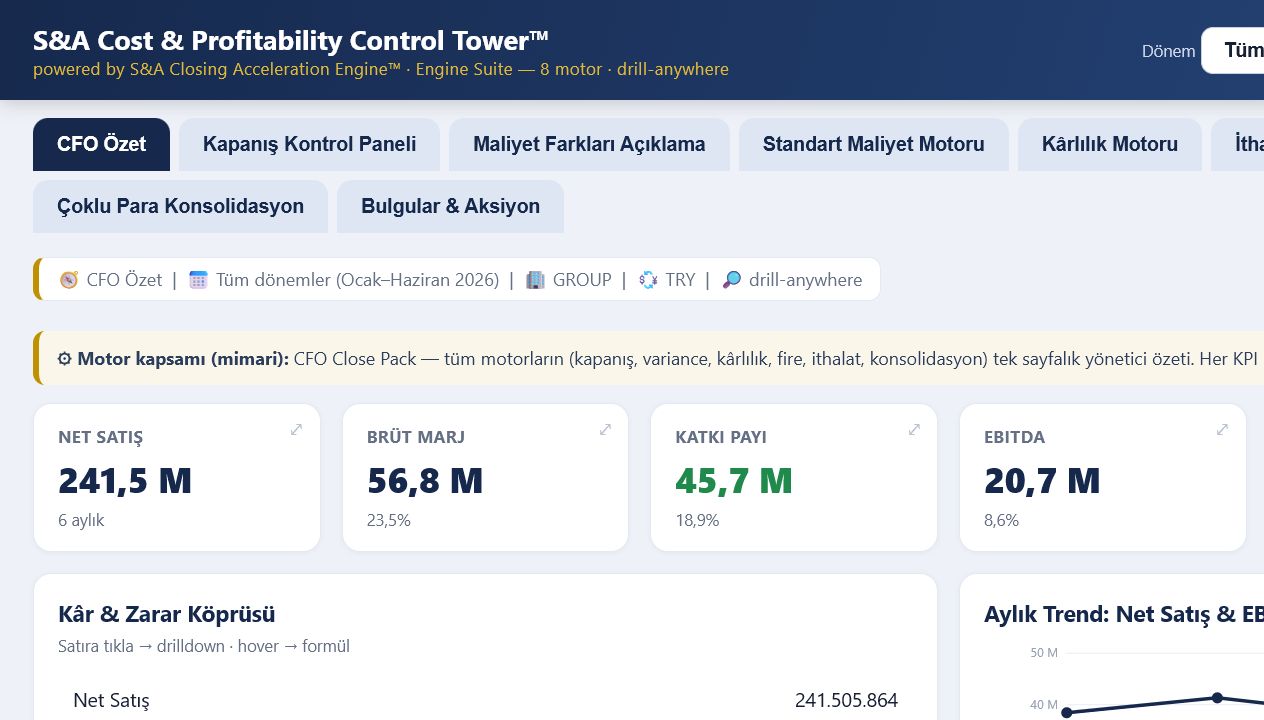
Task: Open the Çoklu Para Konsolidasyon tab
Action: point(180,206)
